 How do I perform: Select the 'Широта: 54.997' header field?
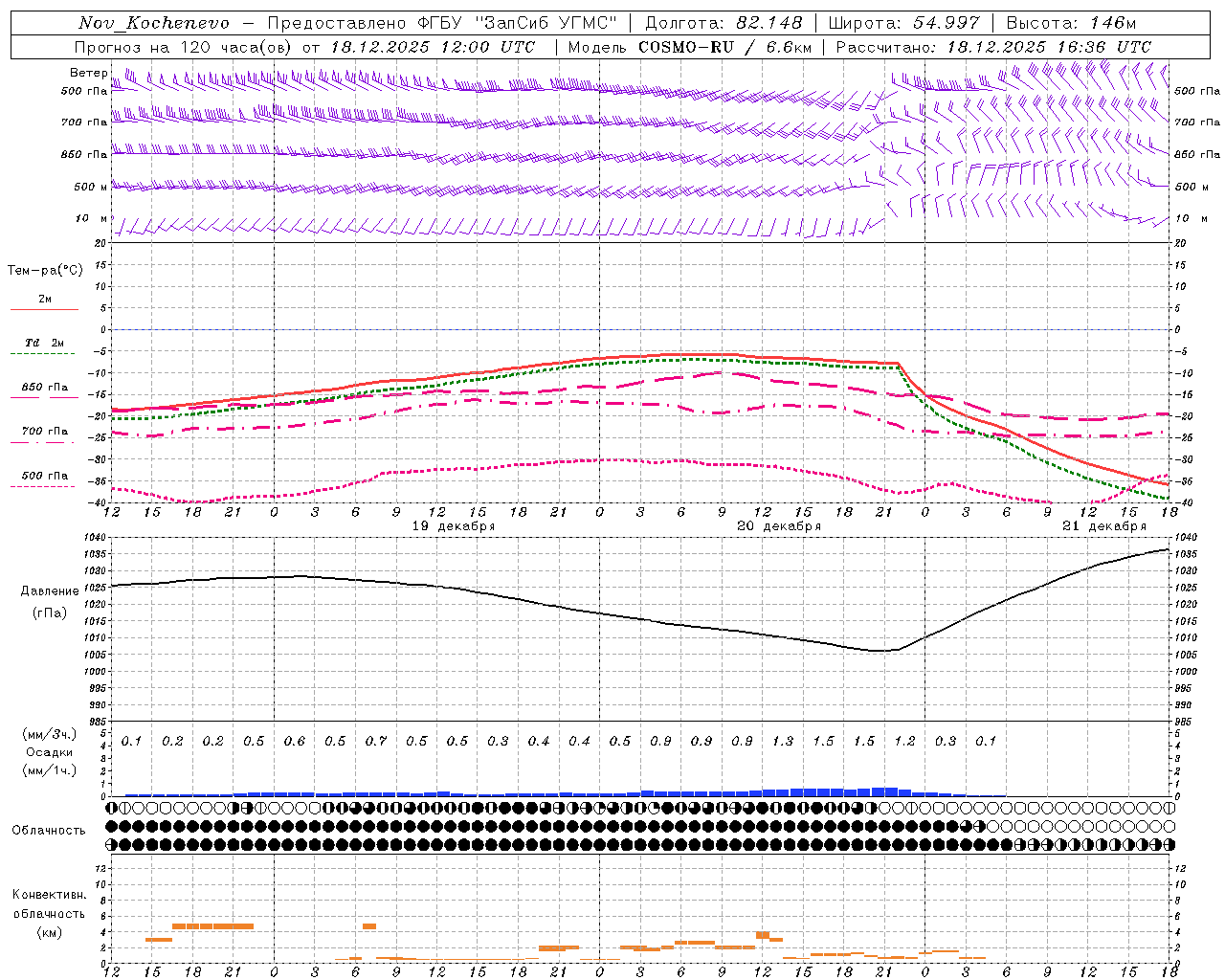pyautogui.click(x=903, y=23)
